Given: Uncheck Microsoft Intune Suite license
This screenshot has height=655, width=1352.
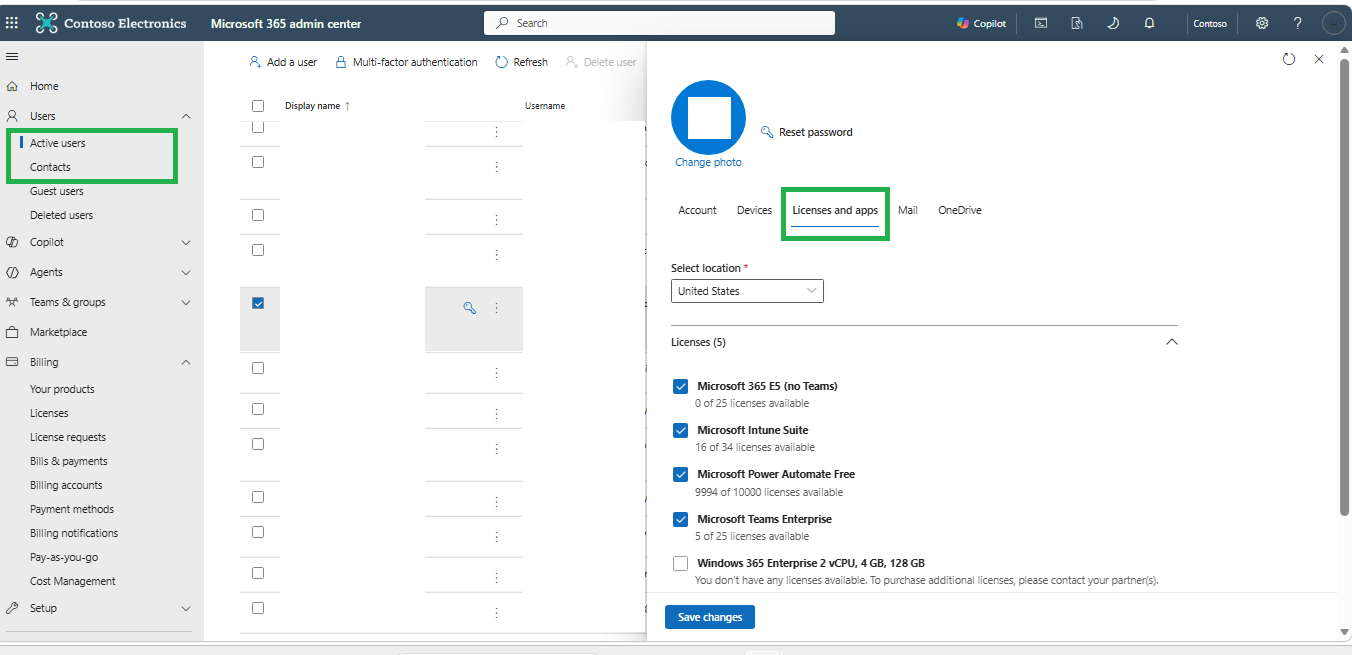Looking at the screenshot, I should click(681, 430).
